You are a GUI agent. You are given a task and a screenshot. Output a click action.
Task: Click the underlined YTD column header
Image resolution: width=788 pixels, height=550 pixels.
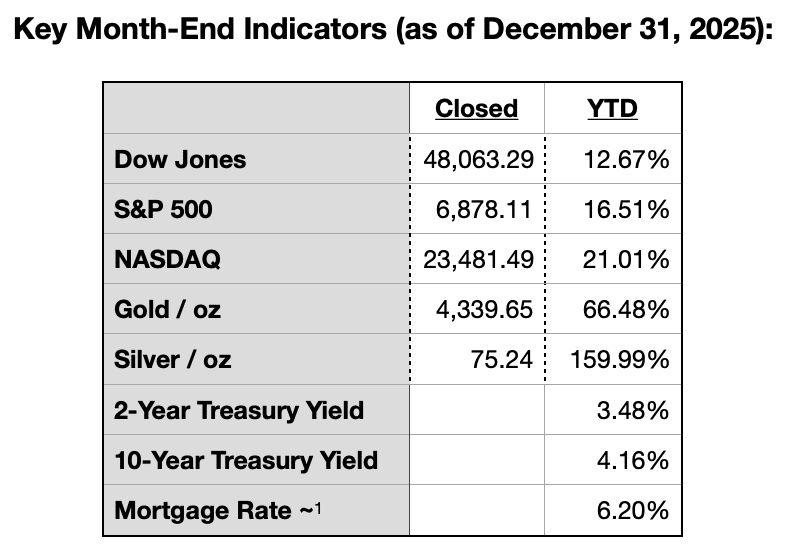click(x=612, y=109)
